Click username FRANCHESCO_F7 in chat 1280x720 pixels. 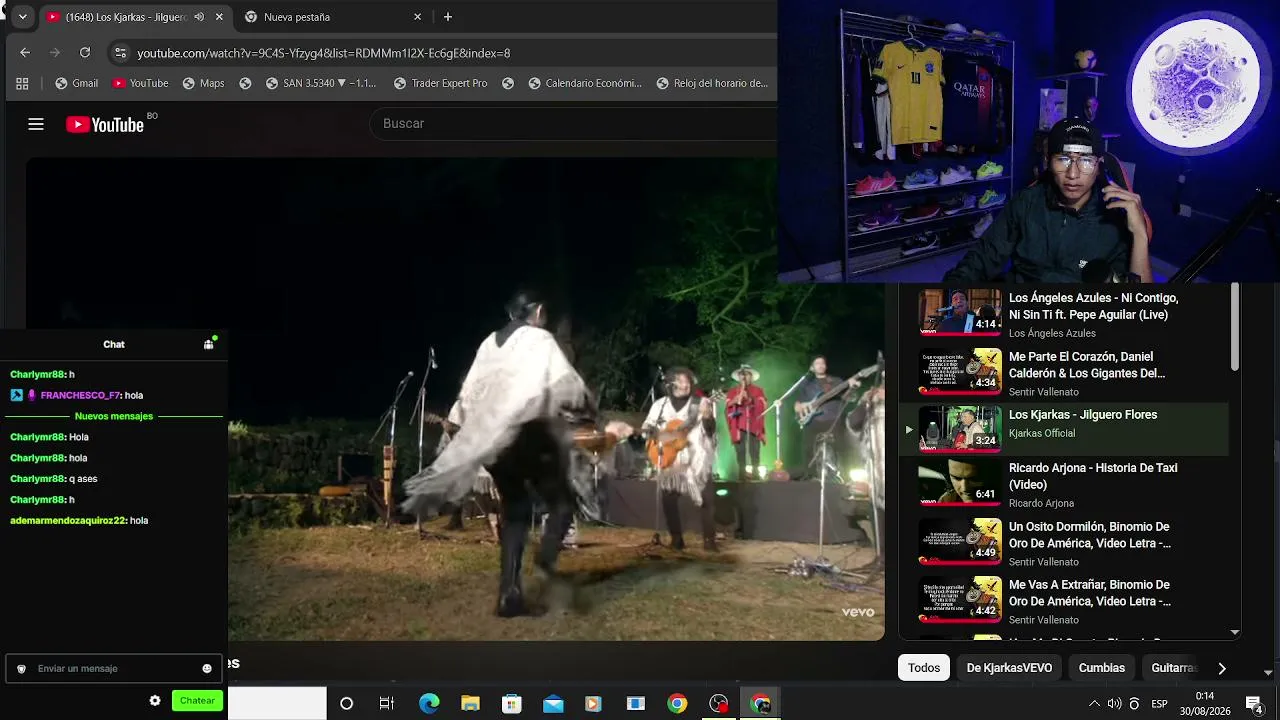[x=80, y=395]
